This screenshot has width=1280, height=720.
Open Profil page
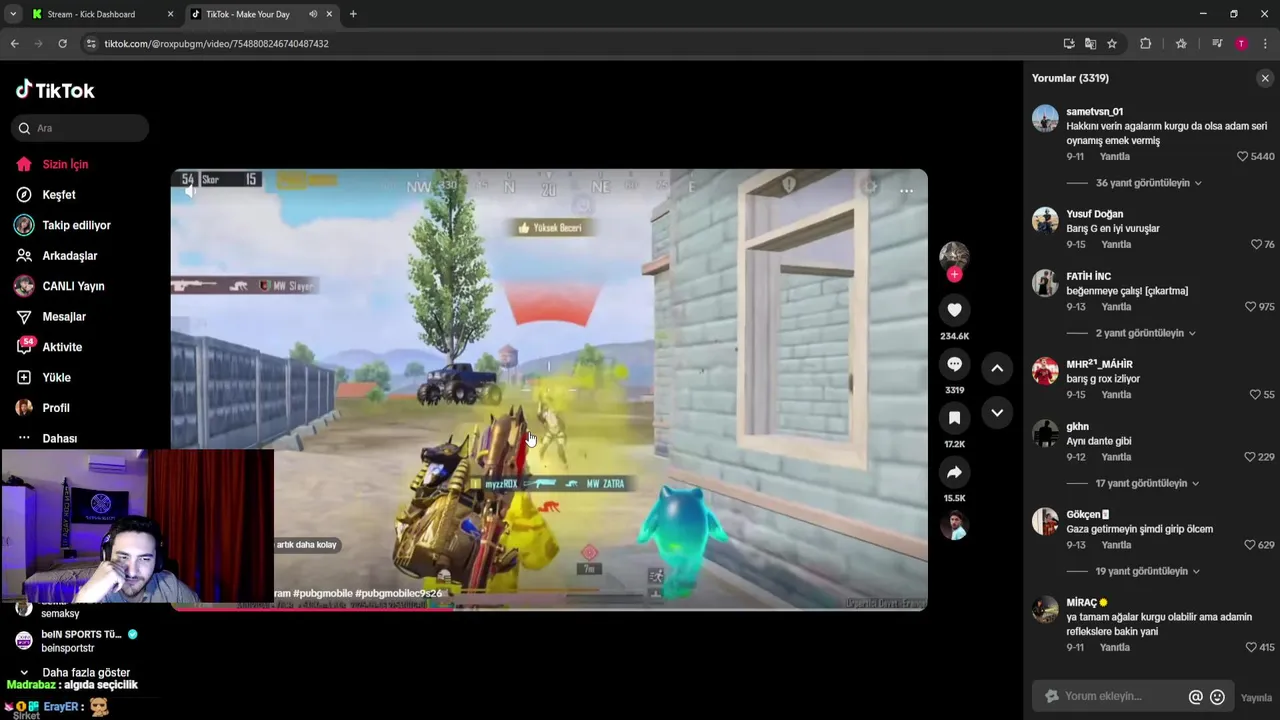click(56, 408)
